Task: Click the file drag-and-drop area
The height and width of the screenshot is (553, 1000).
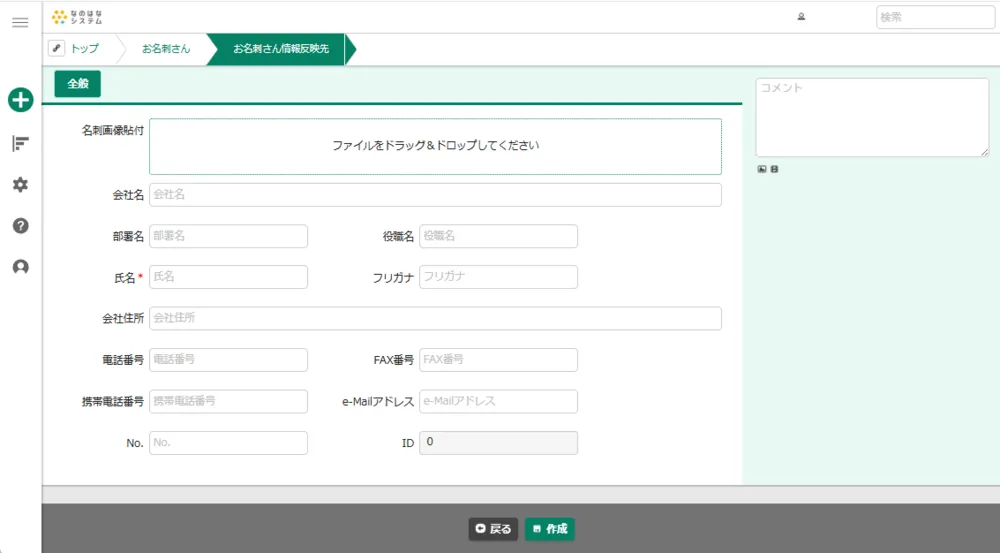Action: [x=436, y=146]
